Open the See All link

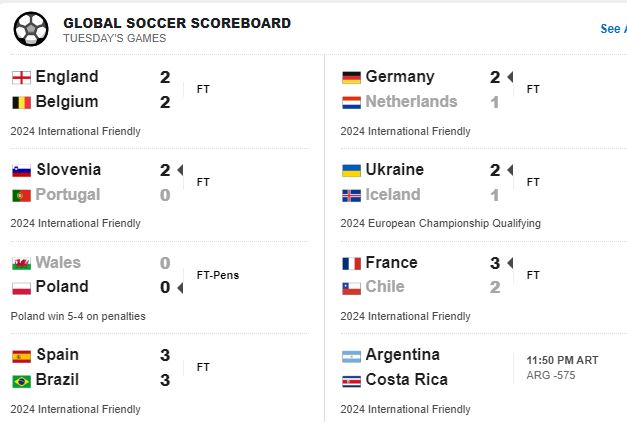coord(612,29)
